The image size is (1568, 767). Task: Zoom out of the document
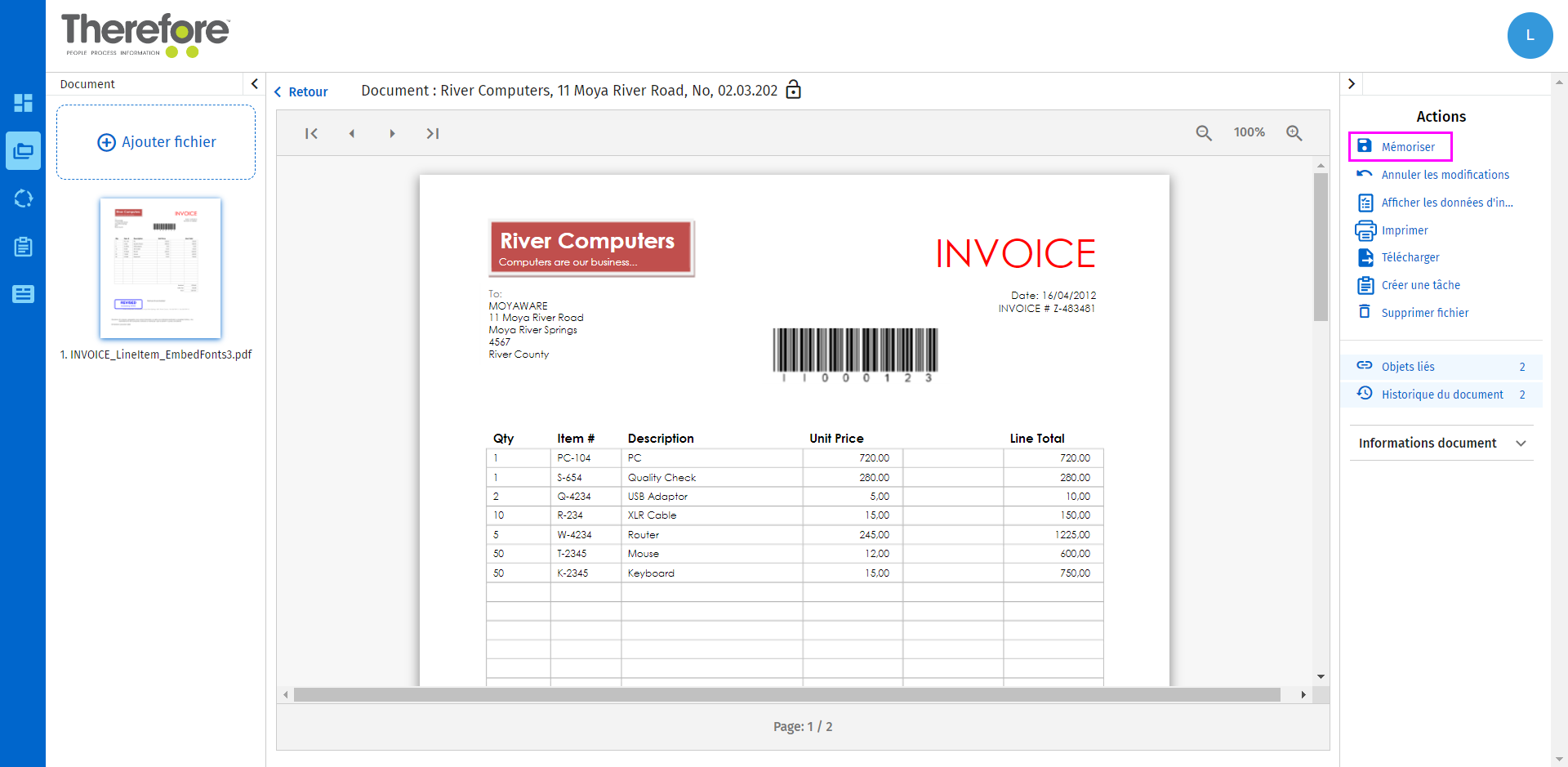tap(1204, 133)
